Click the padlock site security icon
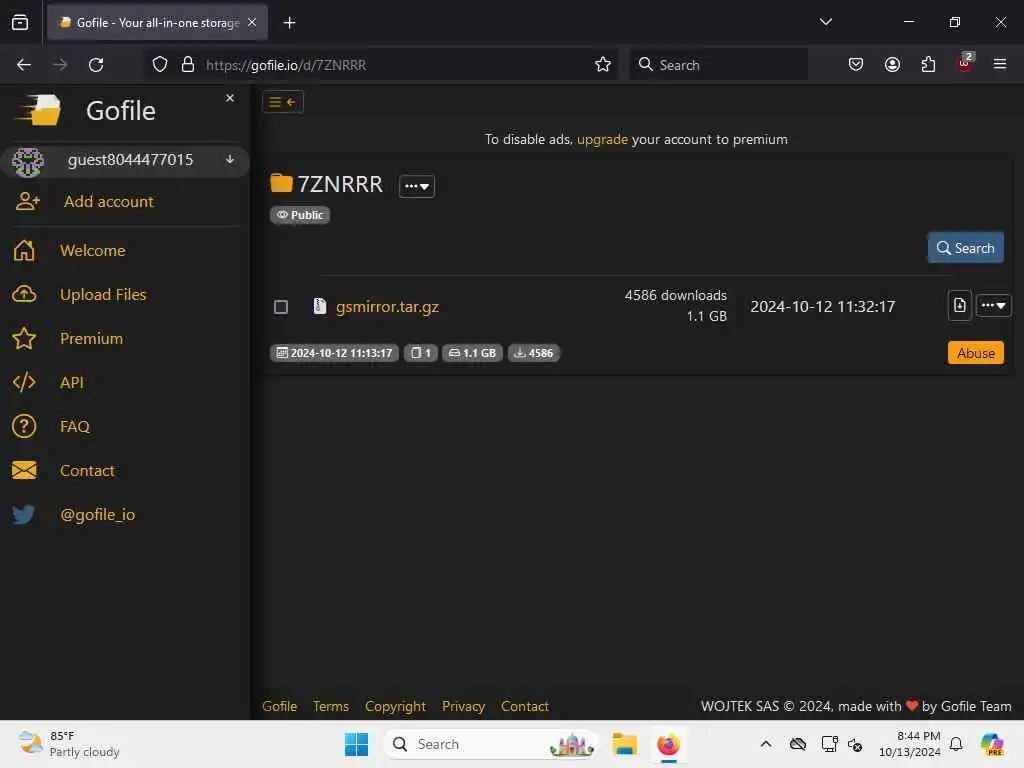1024x768 pixels. tap(188, 65)
